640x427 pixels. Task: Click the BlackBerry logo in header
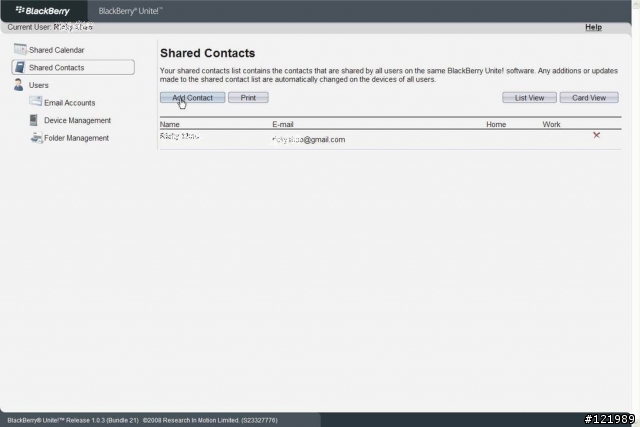[42, 11]
